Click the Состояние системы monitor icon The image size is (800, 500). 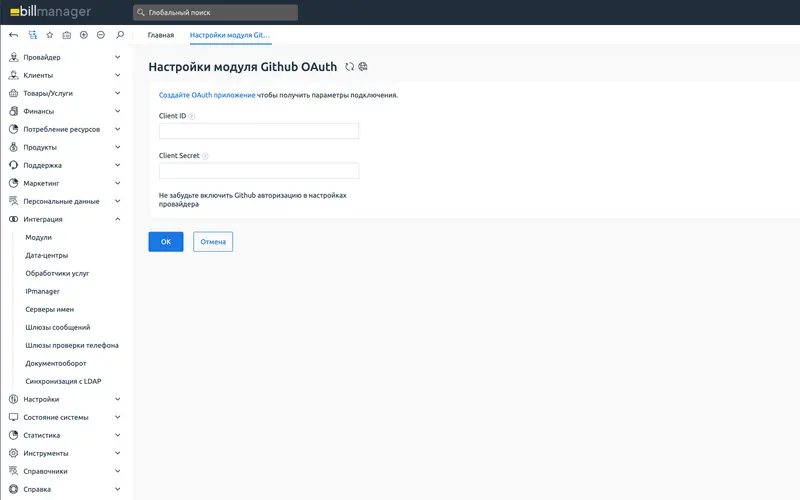click(x=14, y=417)
